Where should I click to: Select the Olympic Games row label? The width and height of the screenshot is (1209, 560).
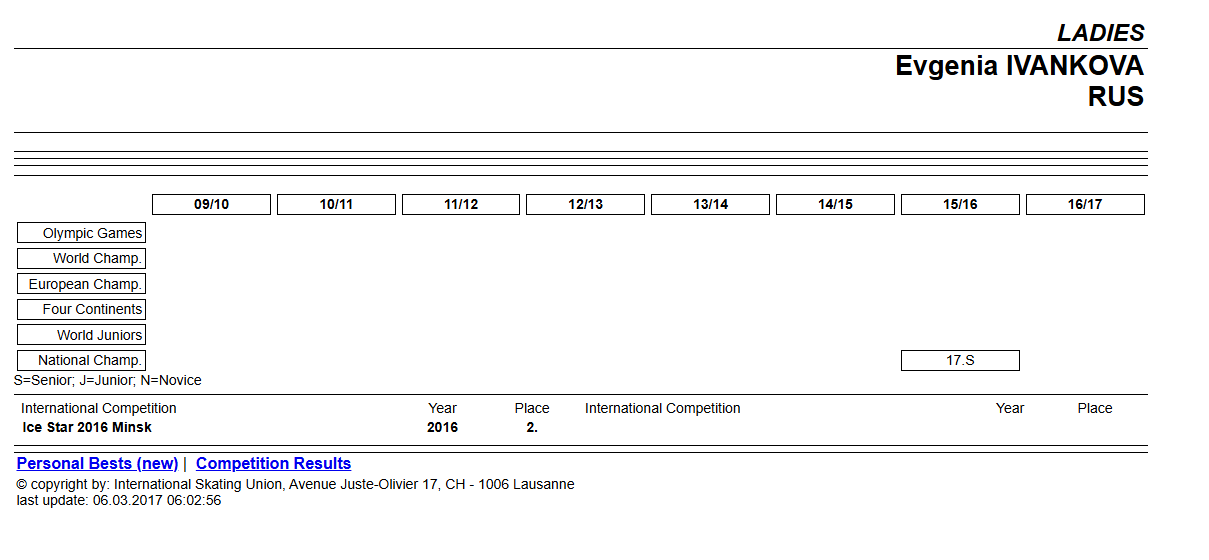click(x=81, y=233)
